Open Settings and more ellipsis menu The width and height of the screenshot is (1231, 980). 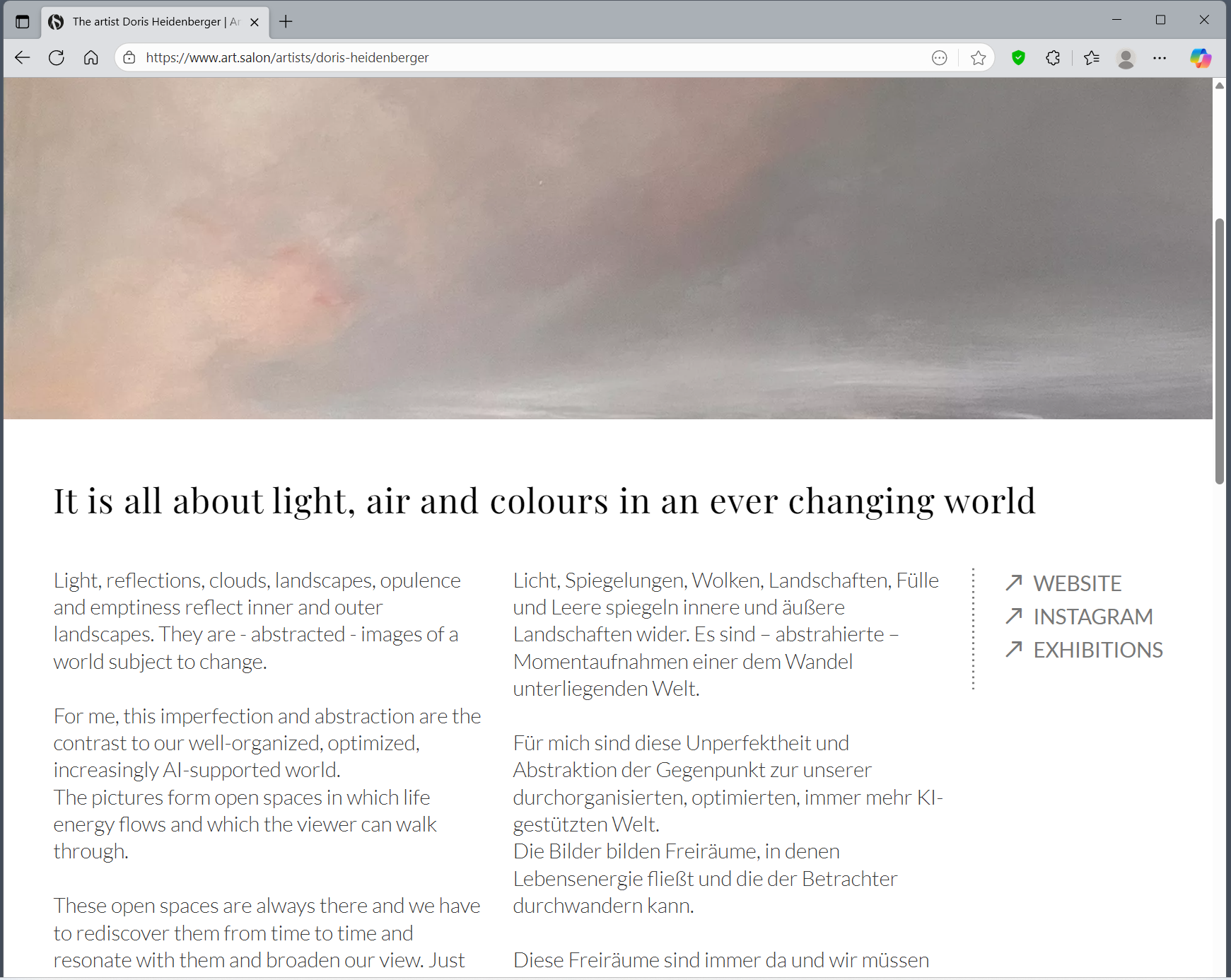[x=1160, y=58]
